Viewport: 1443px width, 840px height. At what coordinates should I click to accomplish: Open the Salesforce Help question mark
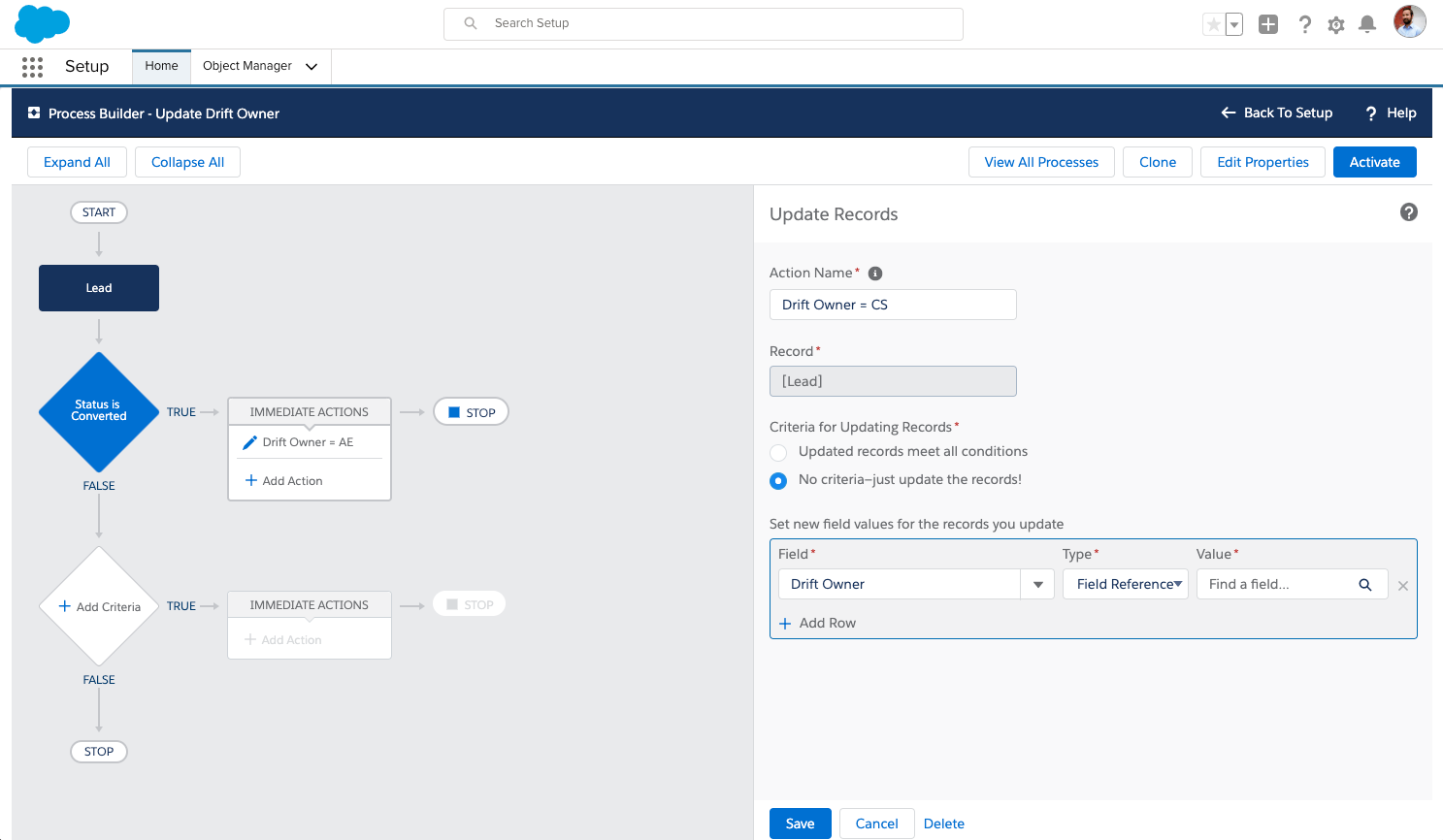point(1305,24)
